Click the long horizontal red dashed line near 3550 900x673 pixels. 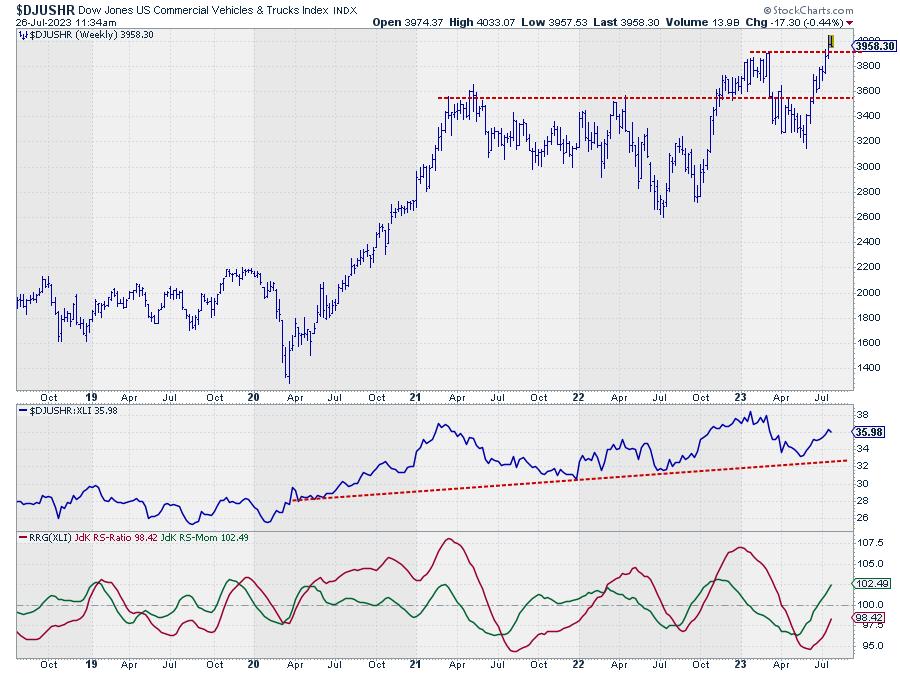click(600, 98)
